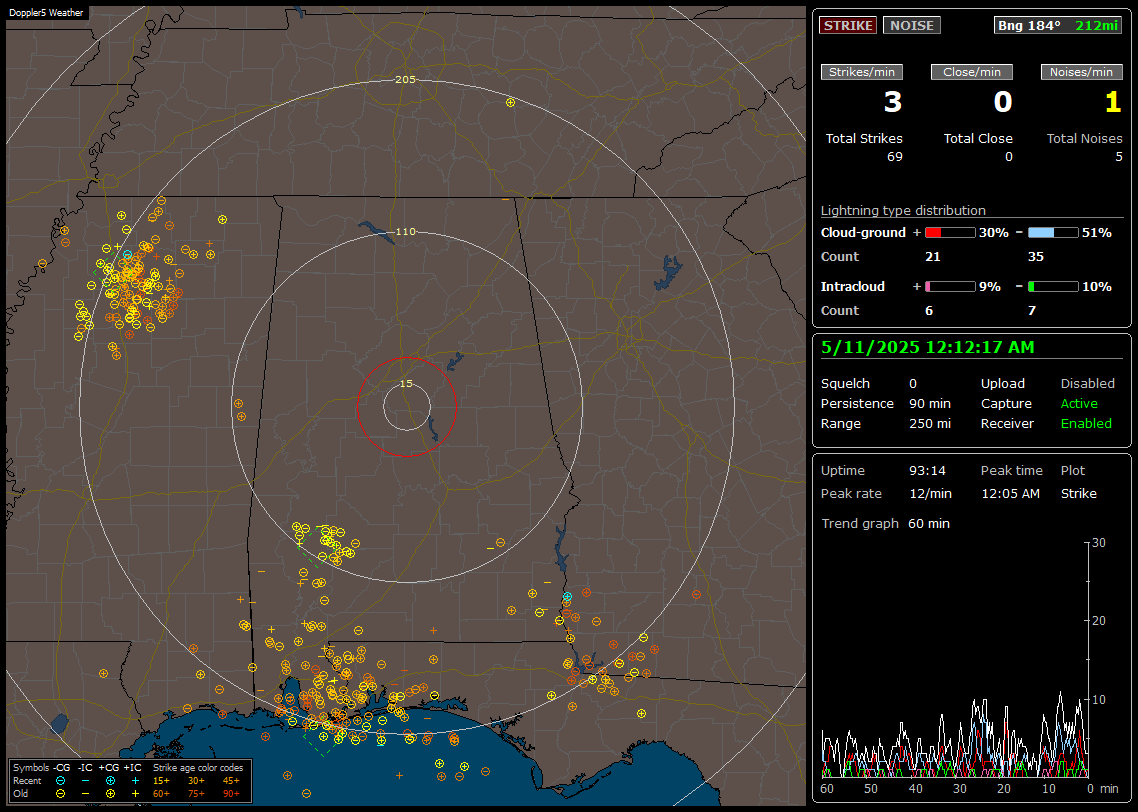The height and width of the screenshot is (812, 1138).
Task: Click the 50 label on the trend graph time axis
Action: tap(871, 789)
